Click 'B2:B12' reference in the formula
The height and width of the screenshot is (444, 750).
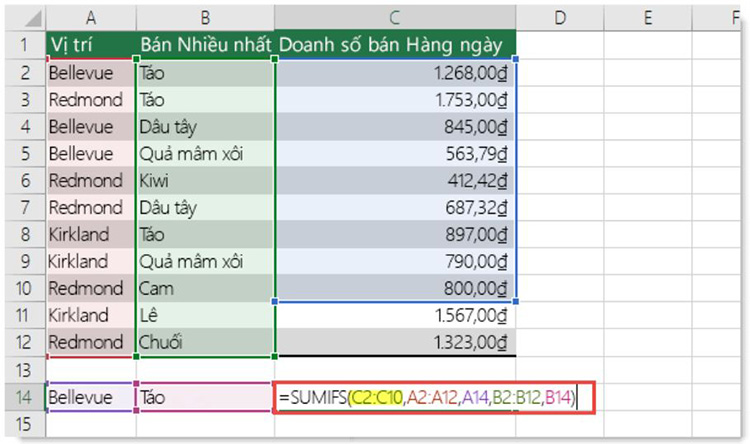click(516, 397)
